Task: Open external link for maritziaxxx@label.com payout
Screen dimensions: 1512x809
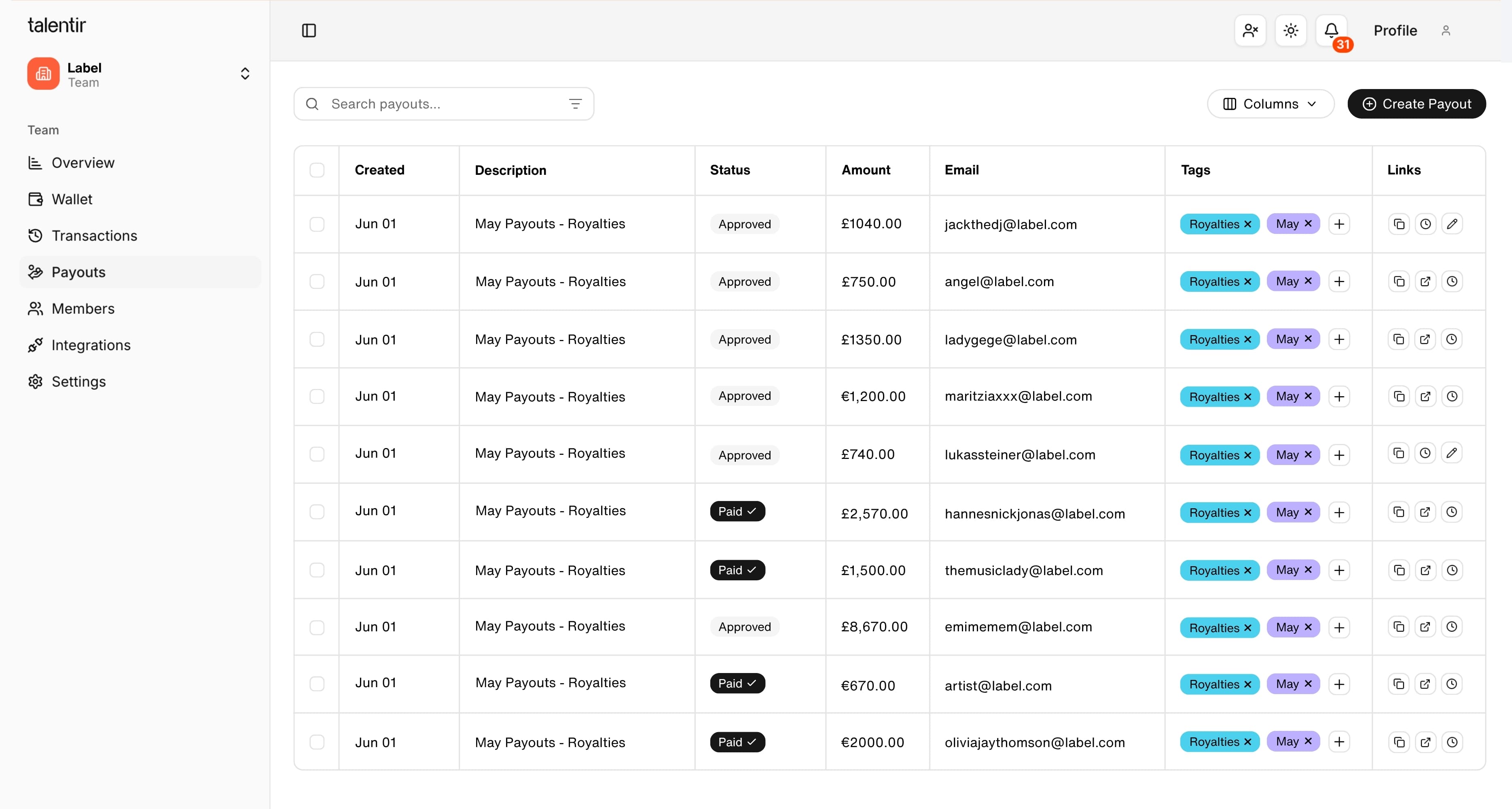Action: coord(1425,396)
